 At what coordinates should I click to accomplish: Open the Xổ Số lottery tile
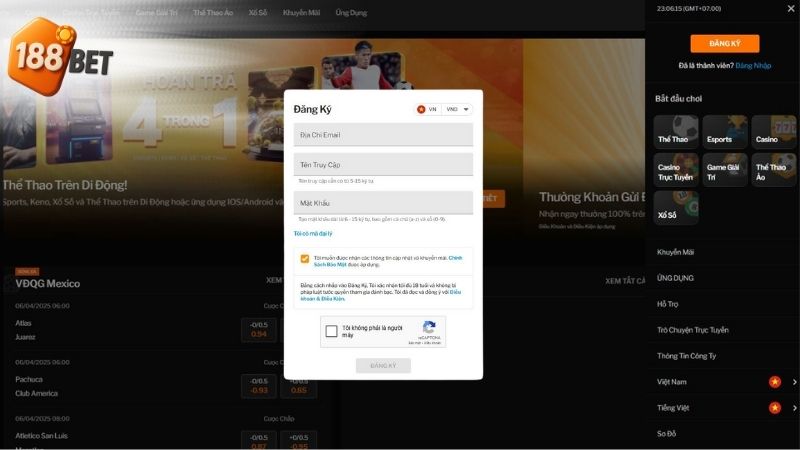pos(676,208)
